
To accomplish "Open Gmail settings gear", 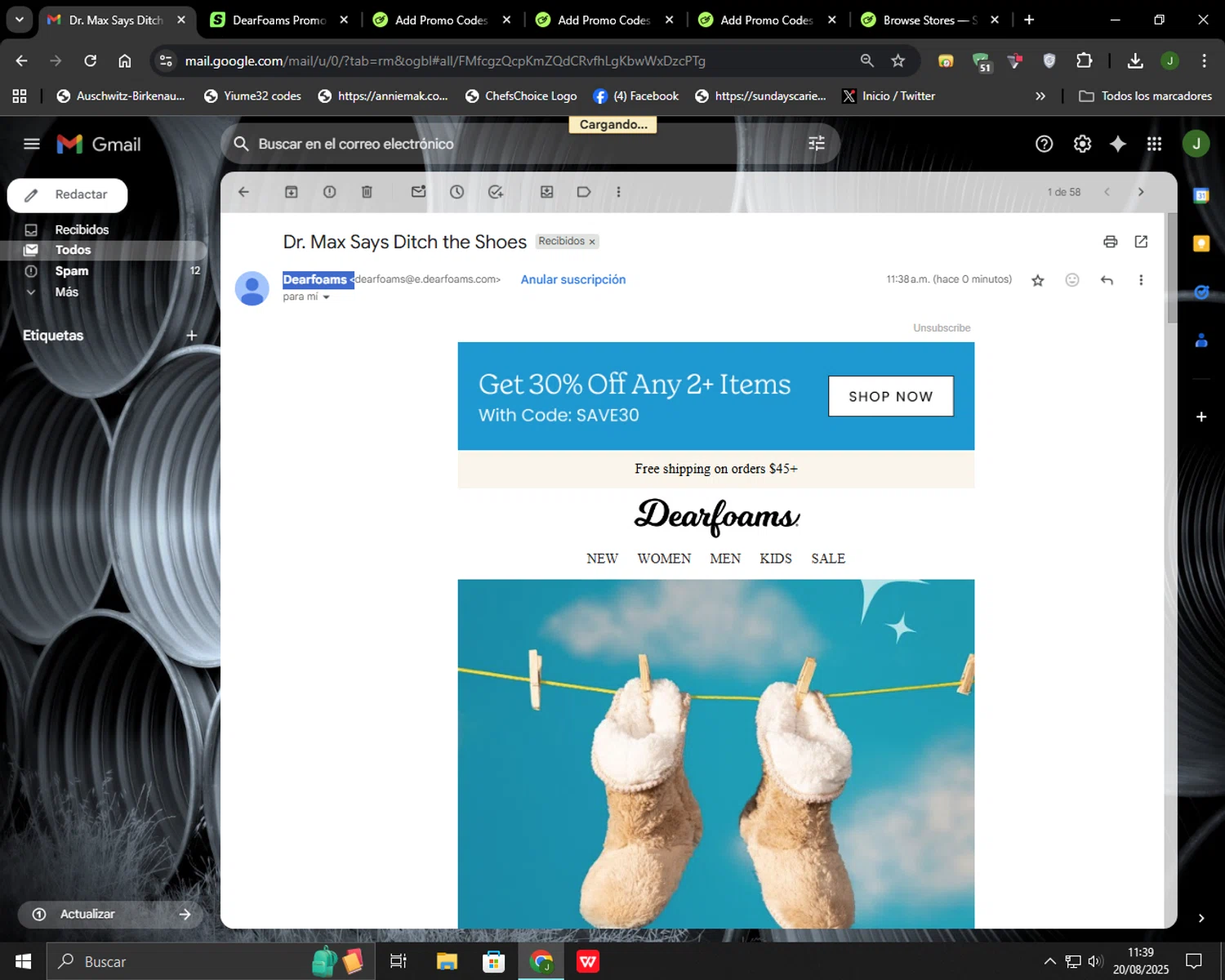I will (1082, 145).
